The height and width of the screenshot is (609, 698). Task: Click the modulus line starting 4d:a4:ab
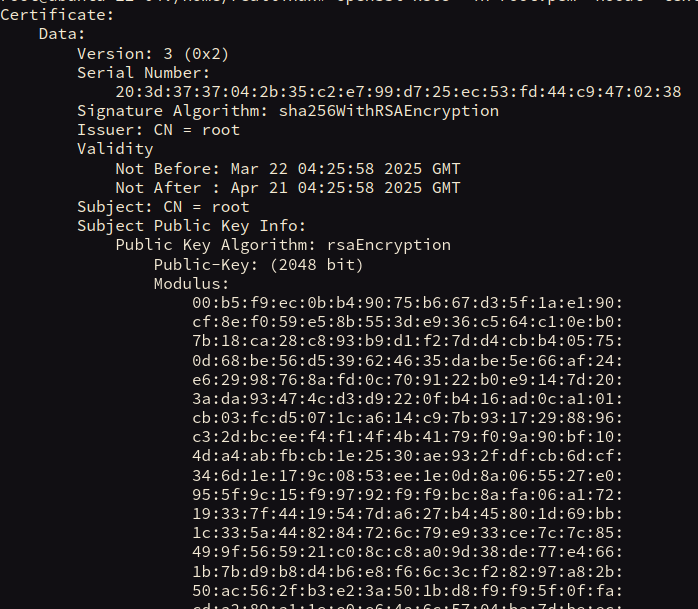tap(407, 457)
